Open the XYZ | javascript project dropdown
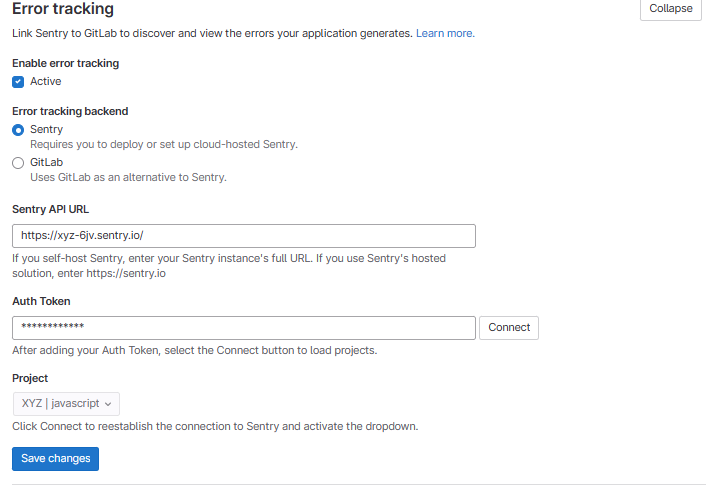This screenshot has width=713, height=486. [66, 404]
